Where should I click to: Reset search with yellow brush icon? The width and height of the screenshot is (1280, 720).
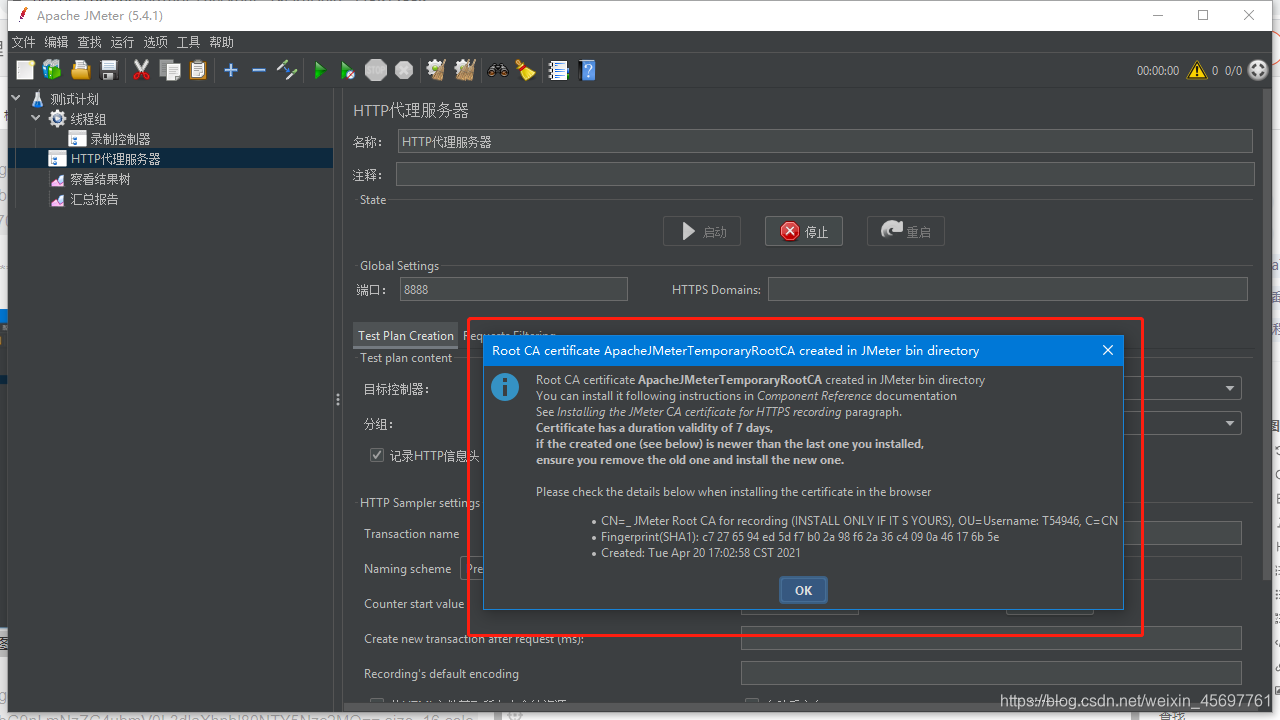pyautogui.click(x=525, y=70)
